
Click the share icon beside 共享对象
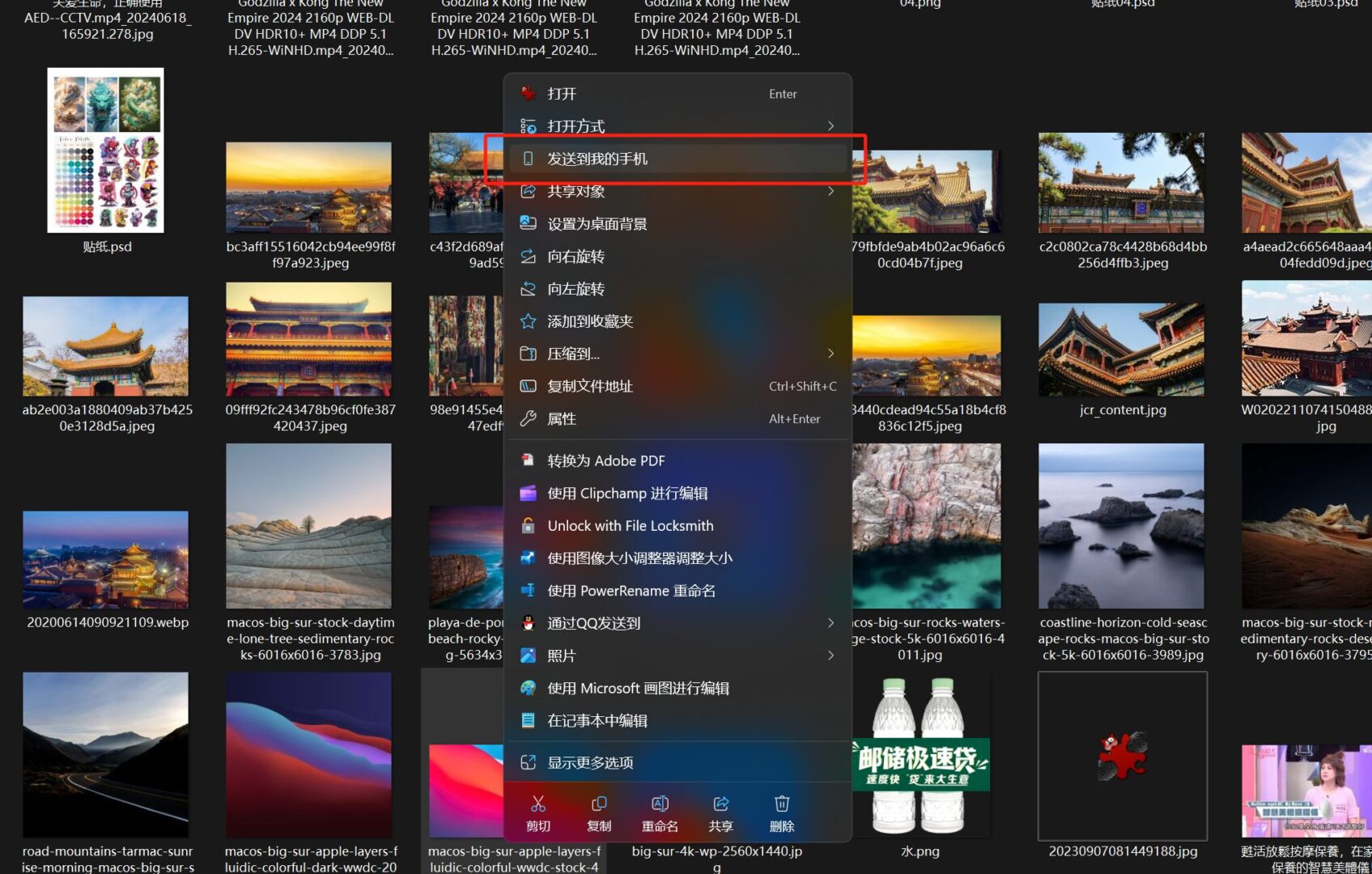pos(528,191)
